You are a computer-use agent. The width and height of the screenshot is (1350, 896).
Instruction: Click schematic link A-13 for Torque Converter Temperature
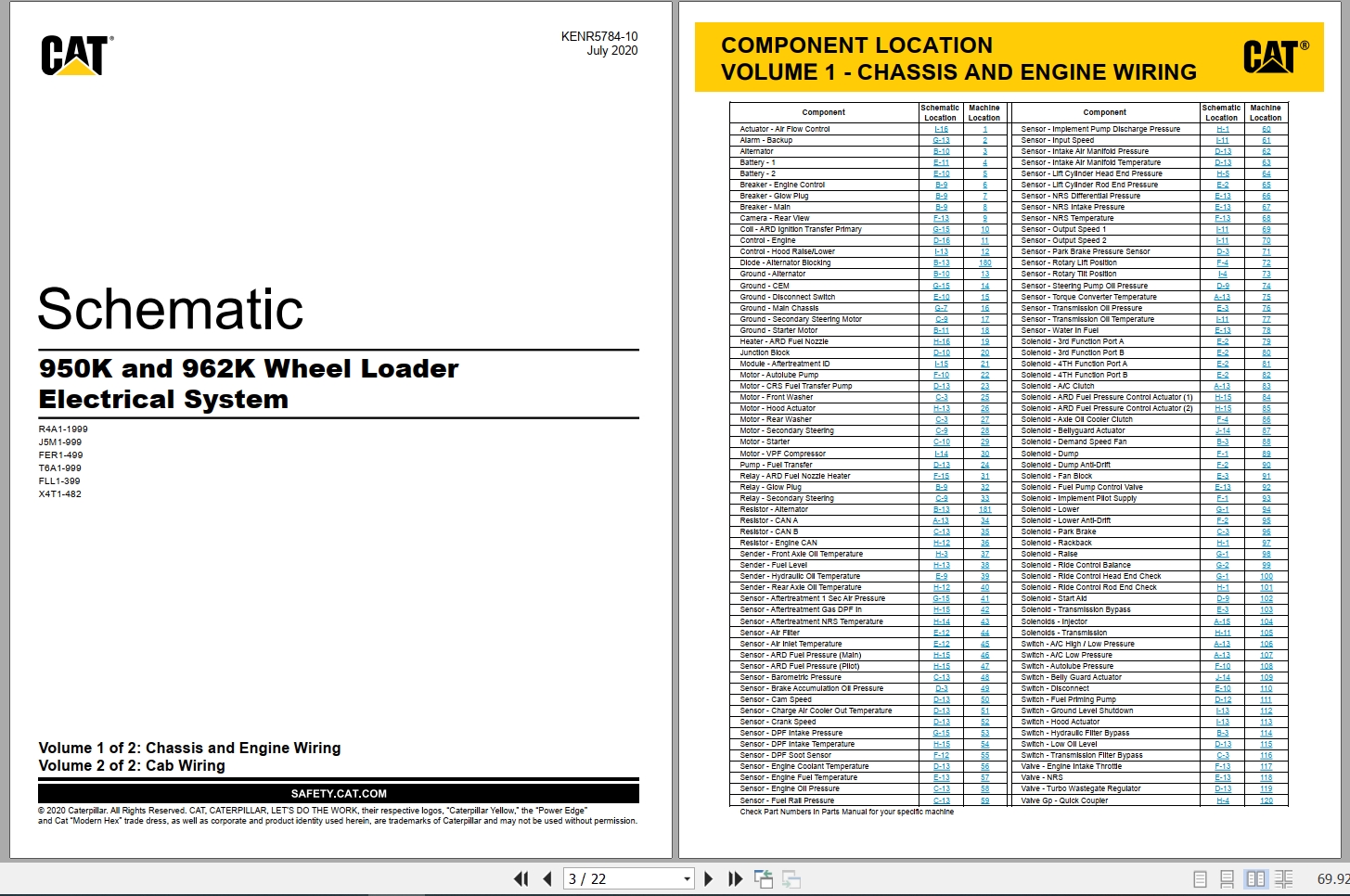pos(1222,297)
